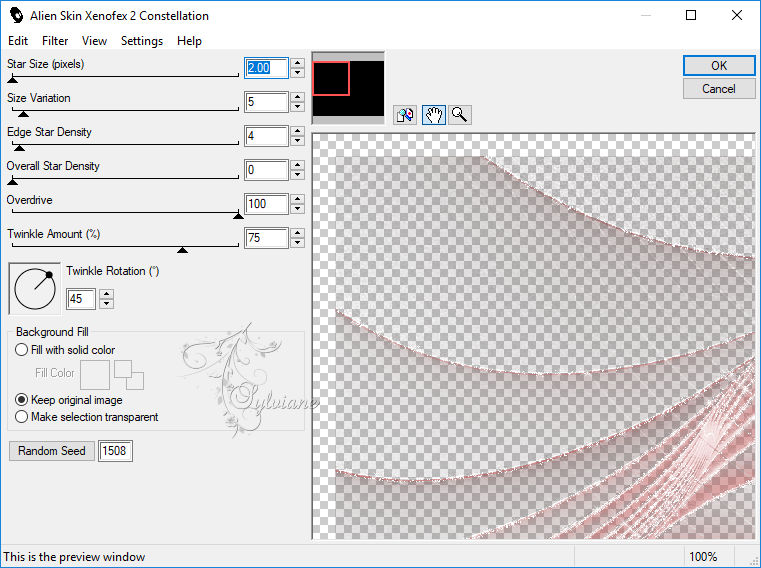The height and width of the screenshot is (568, 761).
Task: Increase Overall Star Density value
Action: (298, 165)
